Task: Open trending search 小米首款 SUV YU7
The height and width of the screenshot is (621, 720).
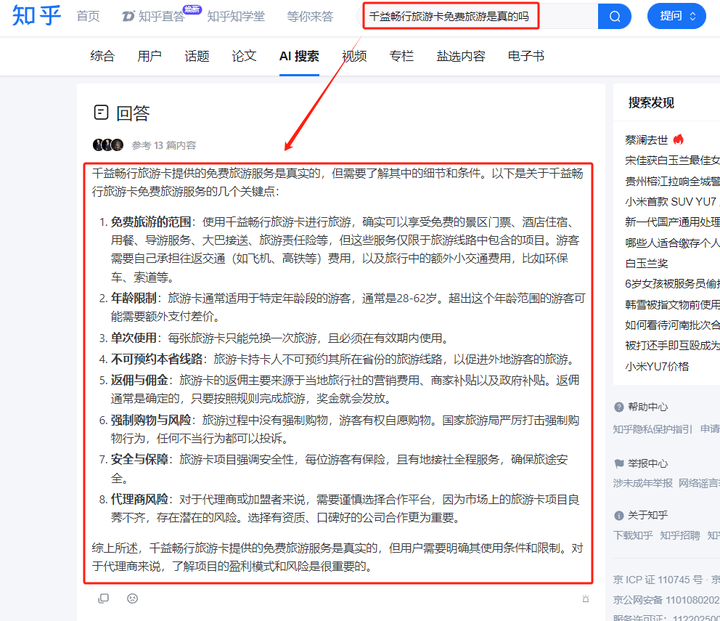Action: [x=672, y=202]
